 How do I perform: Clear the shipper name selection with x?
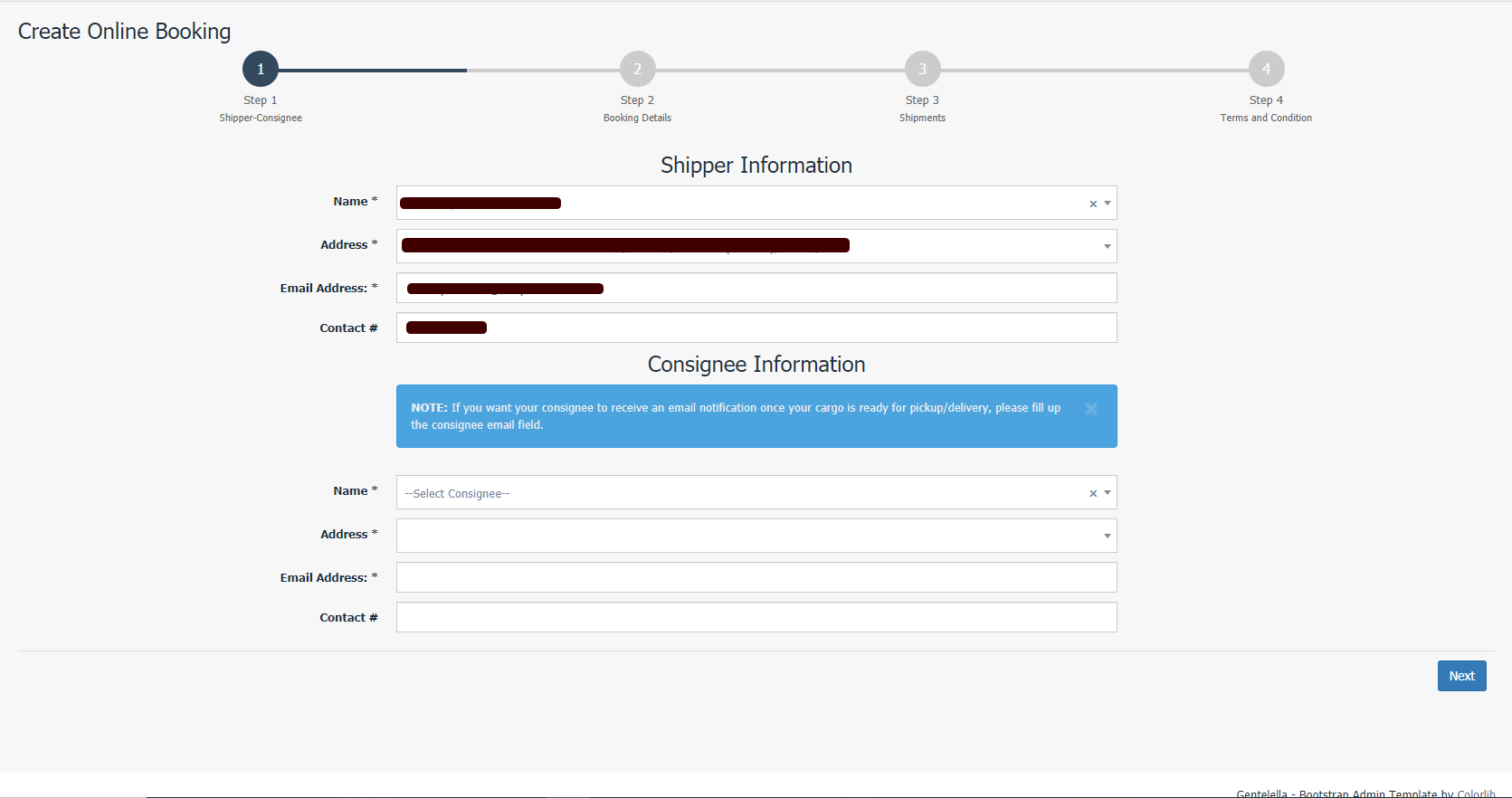tap(1093, 204)
